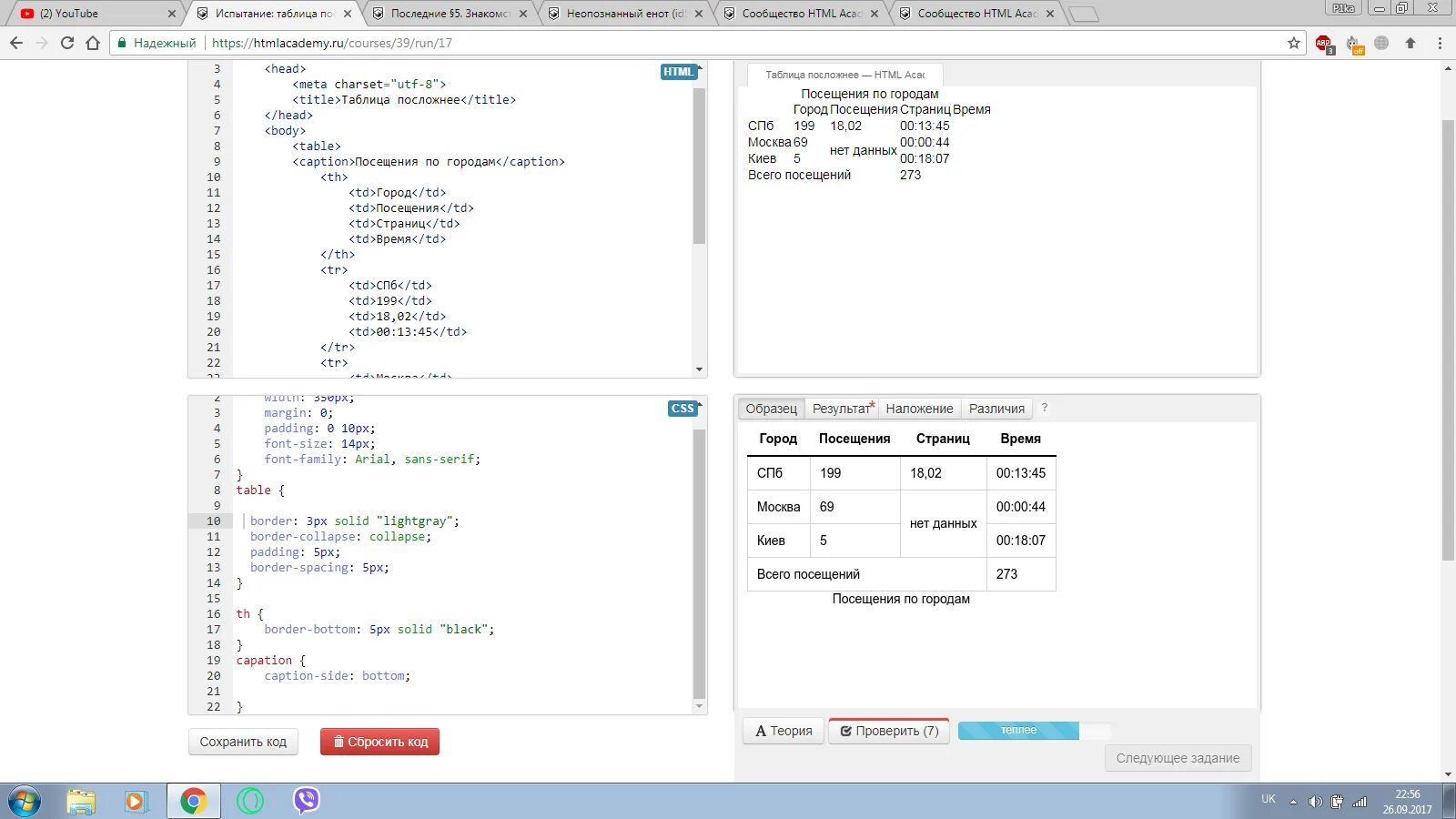Select the Наложение tab
The image size is (1456, 819).
pyautogui.click(x=919, y=409)
